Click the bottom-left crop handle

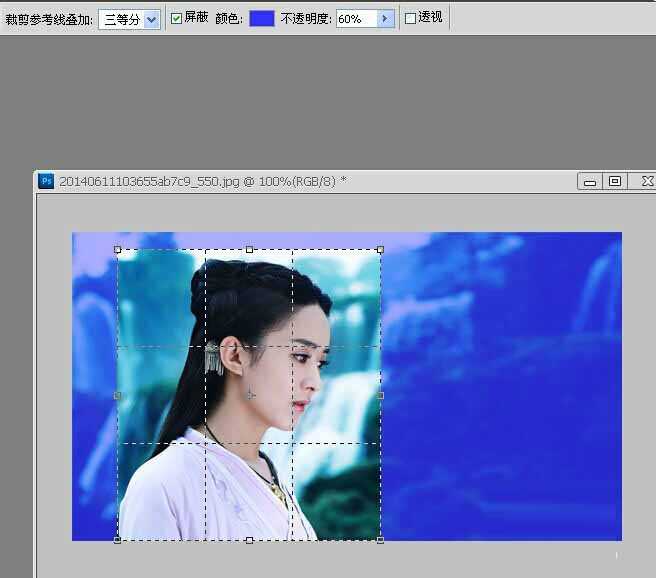tap(118, 540)
